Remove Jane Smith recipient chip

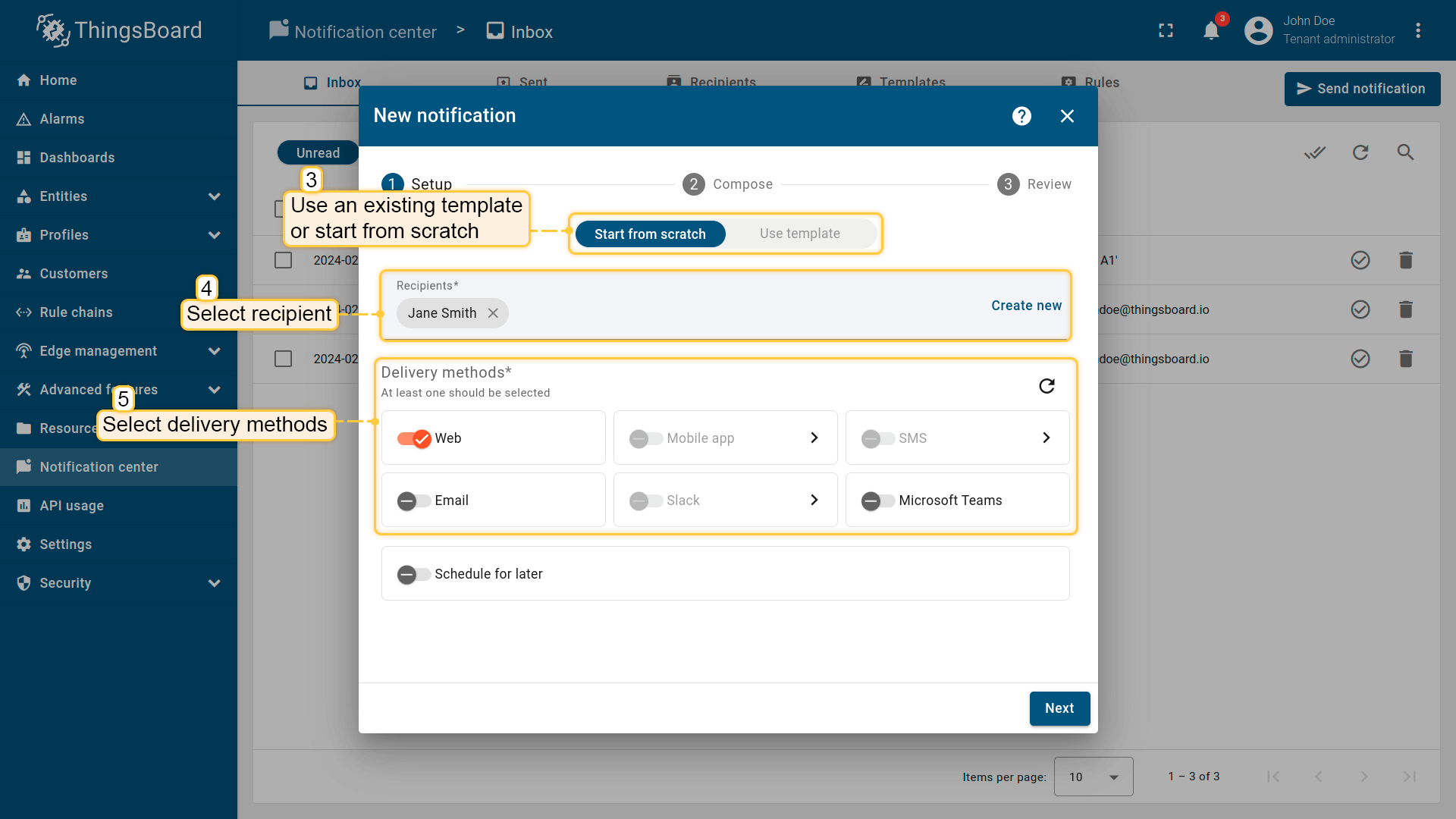tap(493, 313)
